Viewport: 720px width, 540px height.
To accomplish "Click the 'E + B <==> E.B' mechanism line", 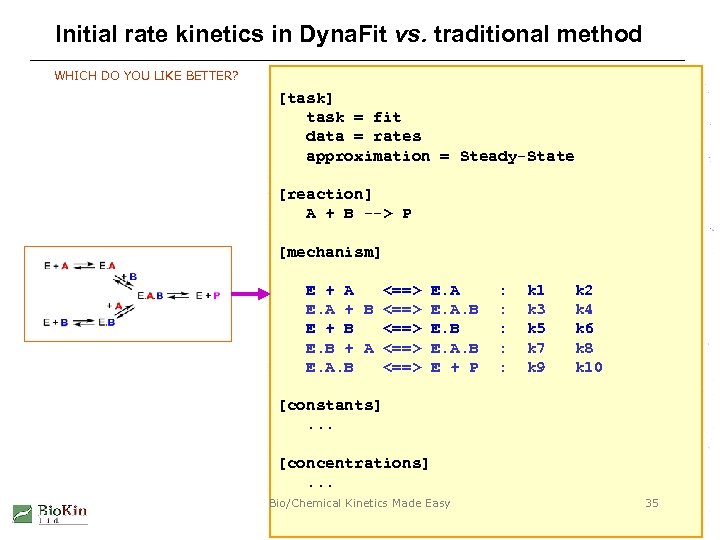I will (382, 329).
